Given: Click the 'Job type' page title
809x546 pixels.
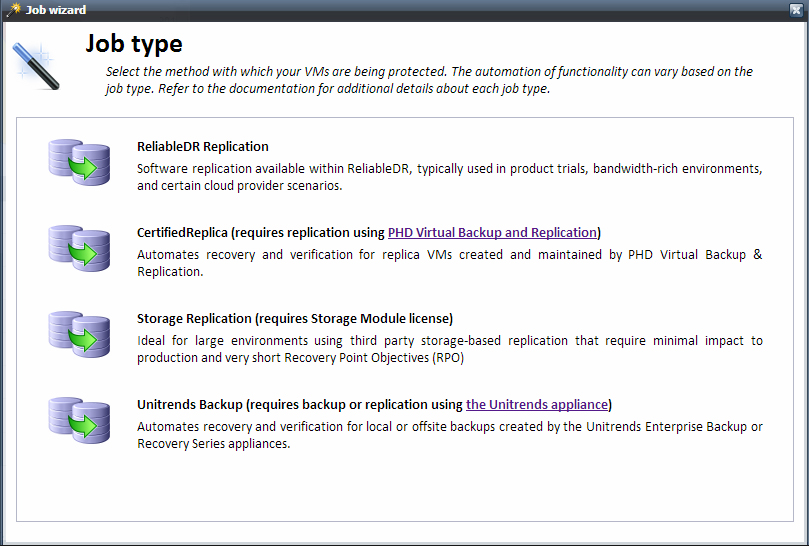Looking at the screenshot, I should click(134, 43).
